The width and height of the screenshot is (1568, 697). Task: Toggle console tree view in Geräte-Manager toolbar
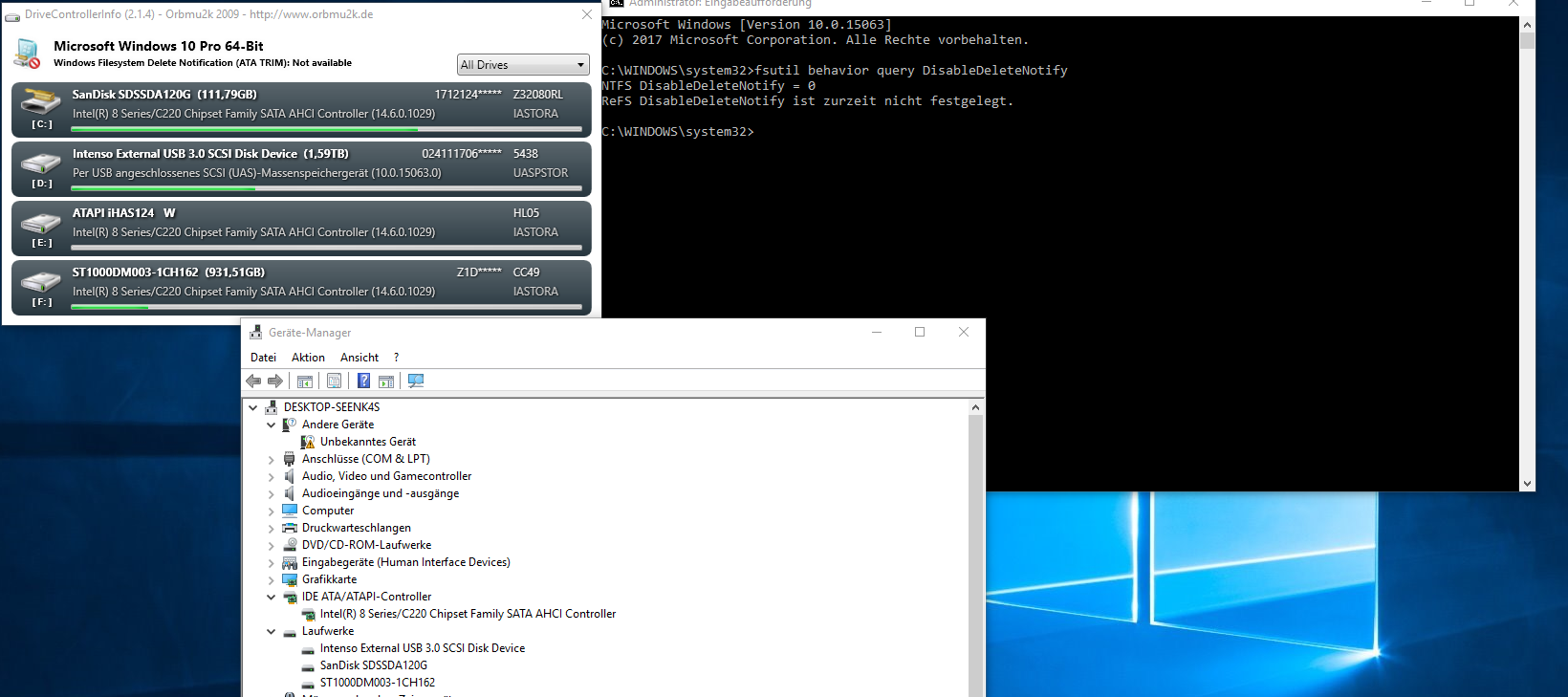pos(305,381)
